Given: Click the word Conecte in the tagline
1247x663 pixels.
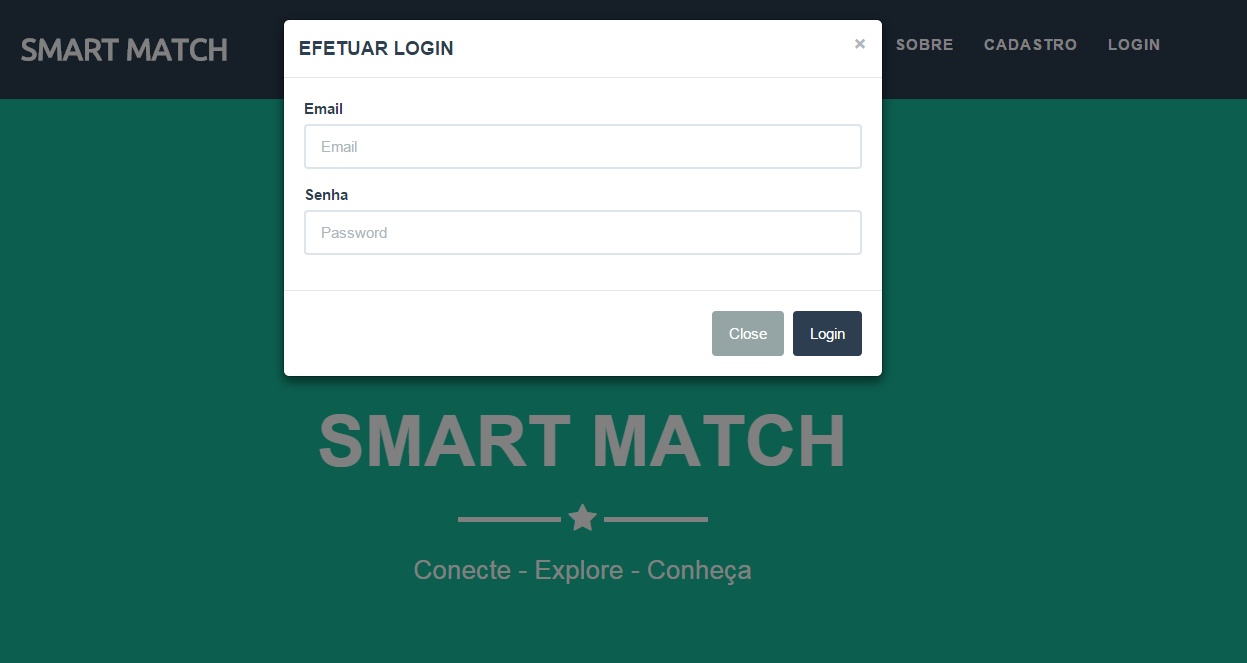Looking at the screenshot, I should (462, 570).
